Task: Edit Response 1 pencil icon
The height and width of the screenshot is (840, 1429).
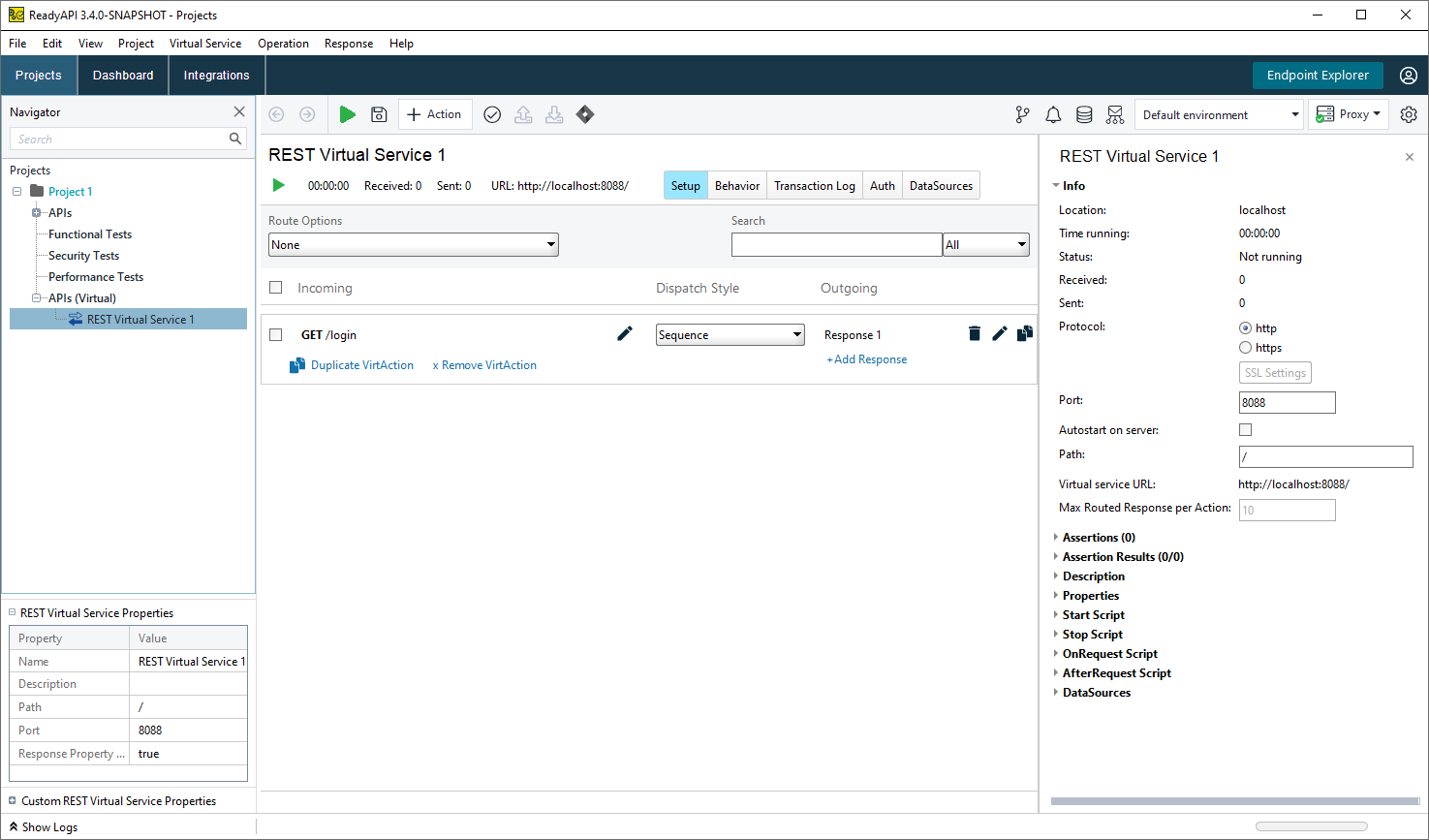Action: pos(1000,333)
